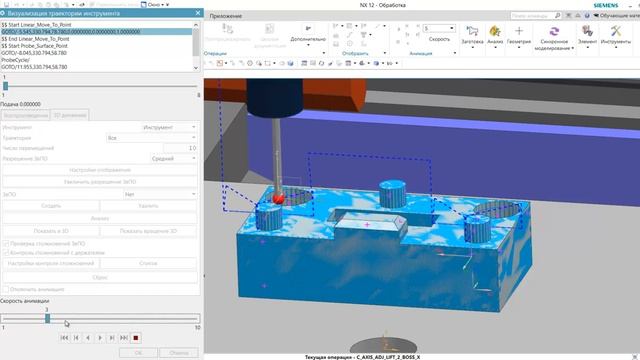
Task: Open resolution dropdown showing Средний
Action: click(x=173, y=158)
